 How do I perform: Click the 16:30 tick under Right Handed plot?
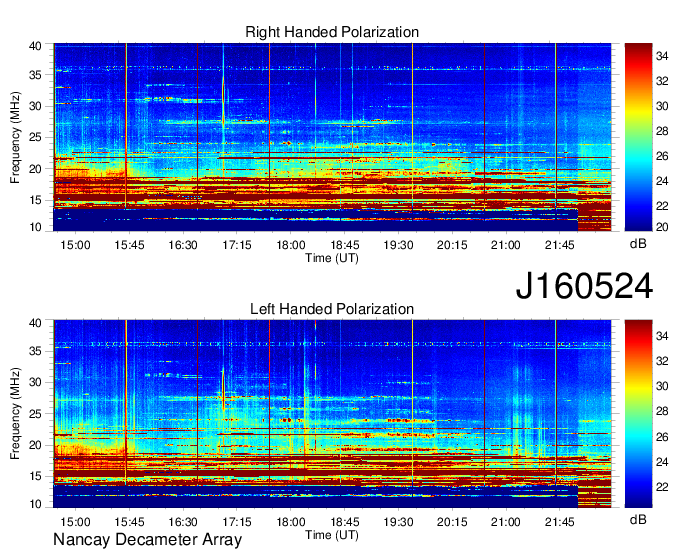(183, 245)
